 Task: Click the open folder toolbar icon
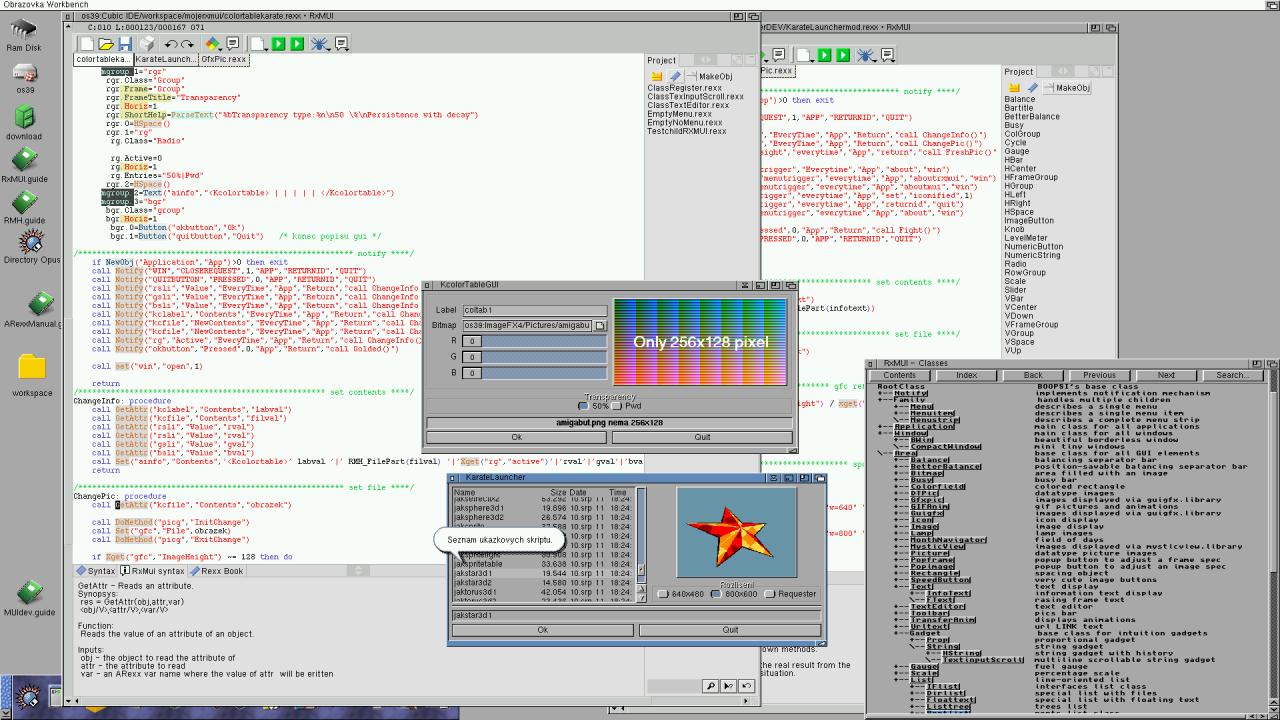(x=106, y=44)
